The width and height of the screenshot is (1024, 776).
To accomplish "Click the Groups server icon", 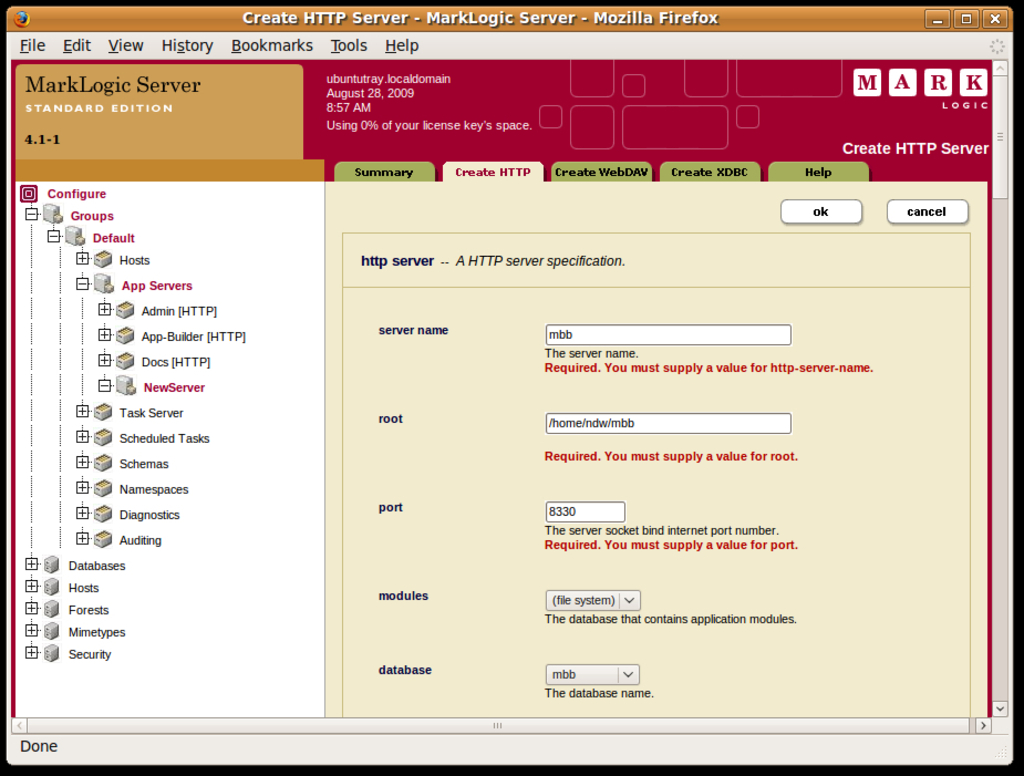I will point(53,214).
